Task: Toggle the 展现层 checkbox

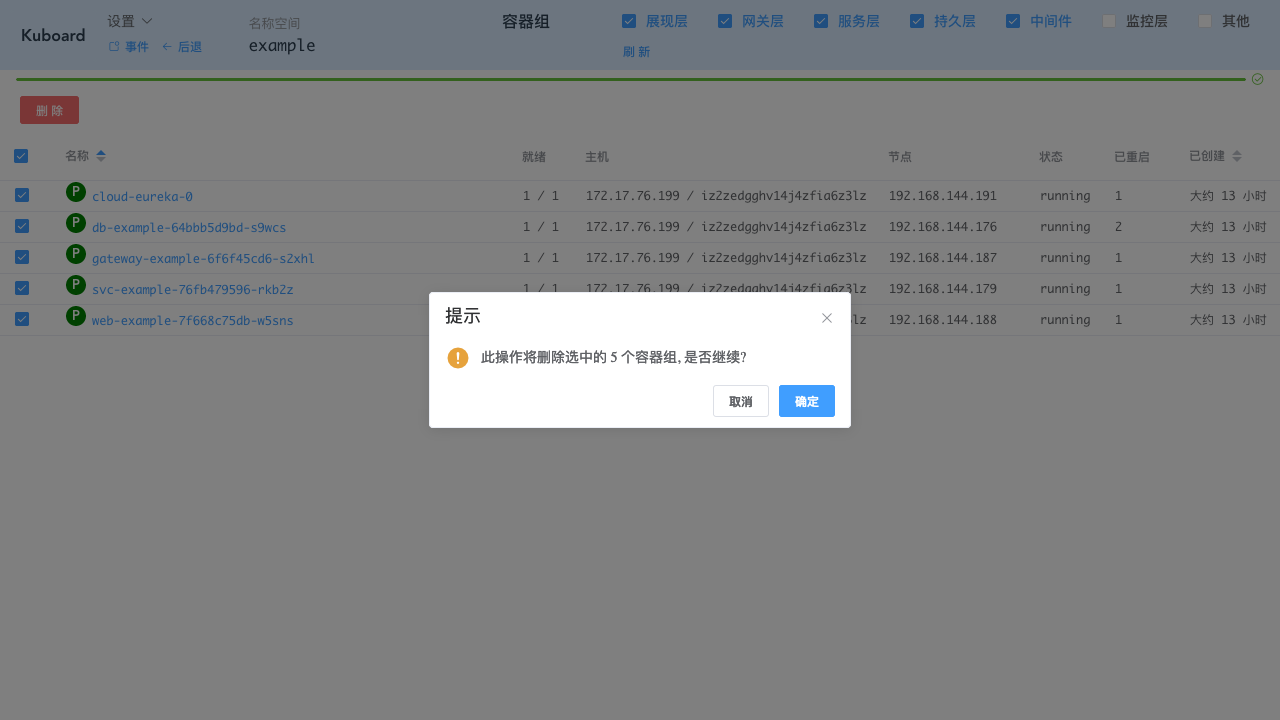Action: pos(629,21)
